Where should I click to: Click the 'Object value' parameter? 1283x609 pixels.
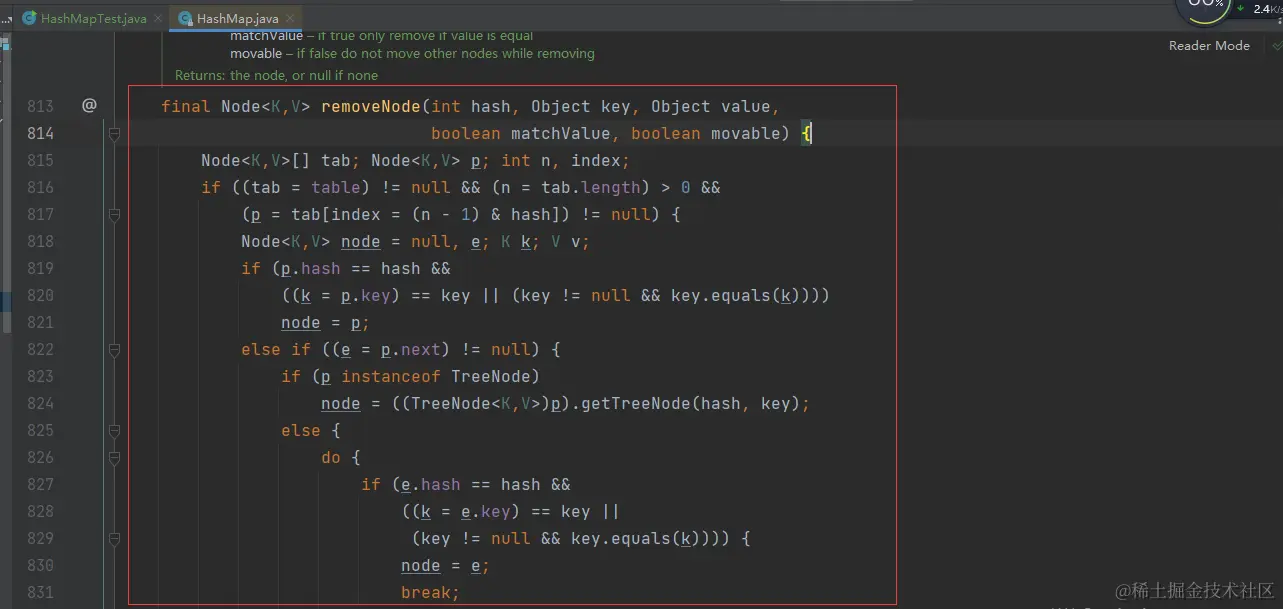point(710,106)
